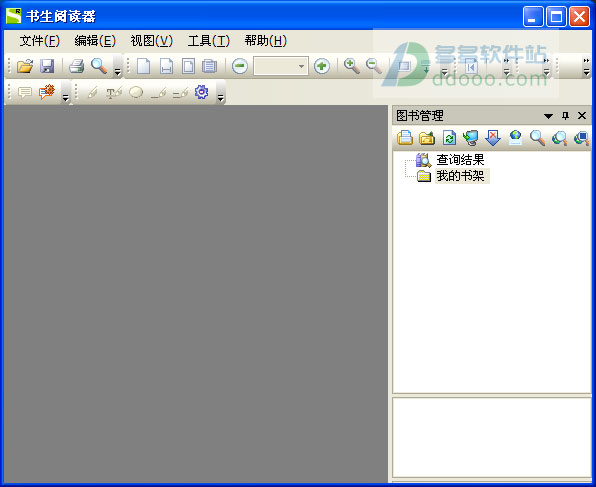Print the document via the printer icon
This screenshot has width=596, height=487.
click(x=77, y=66)
